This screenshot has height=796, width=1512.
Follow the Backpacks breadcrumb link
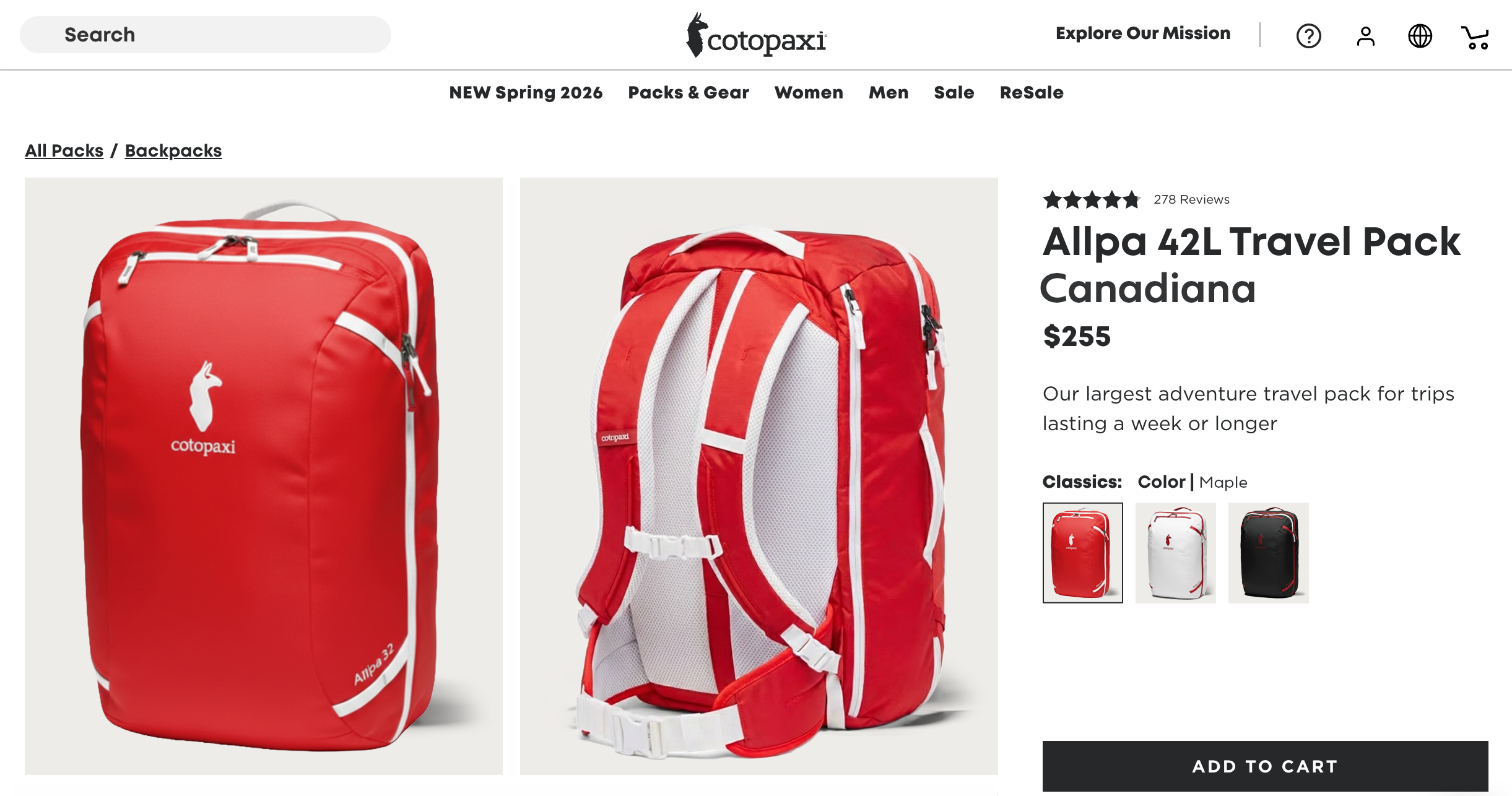[x=173, y=151]
